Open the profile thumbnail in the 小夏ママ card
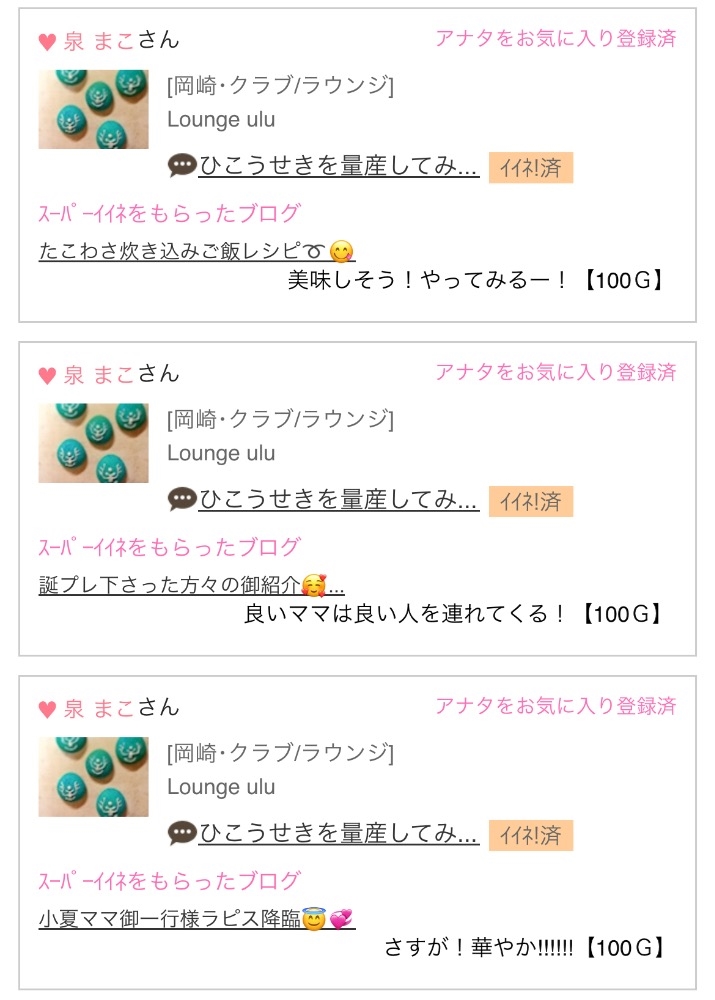Image resolution: width=715 pixels, height=1000 pixels. (93, 778)
